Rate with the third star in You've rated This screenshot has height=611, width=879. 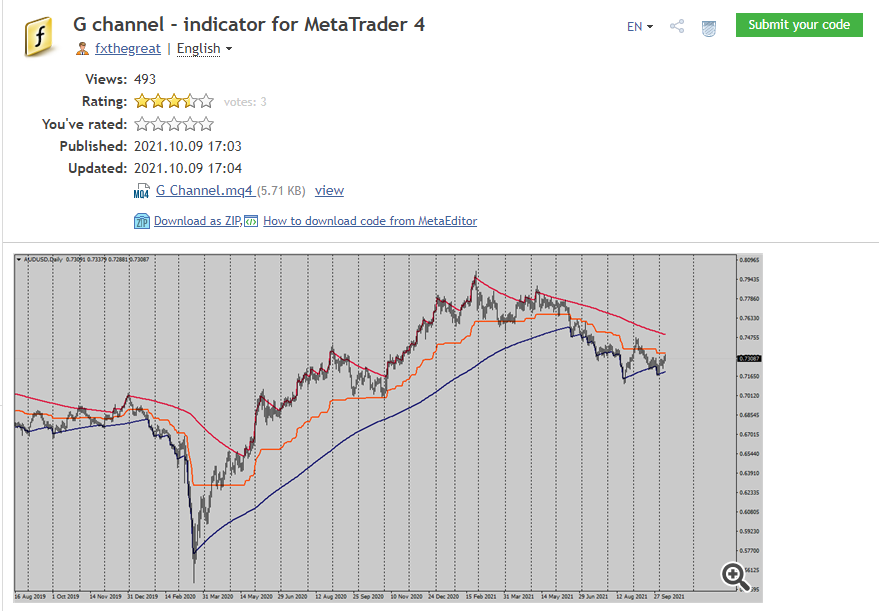pos(174,124)
